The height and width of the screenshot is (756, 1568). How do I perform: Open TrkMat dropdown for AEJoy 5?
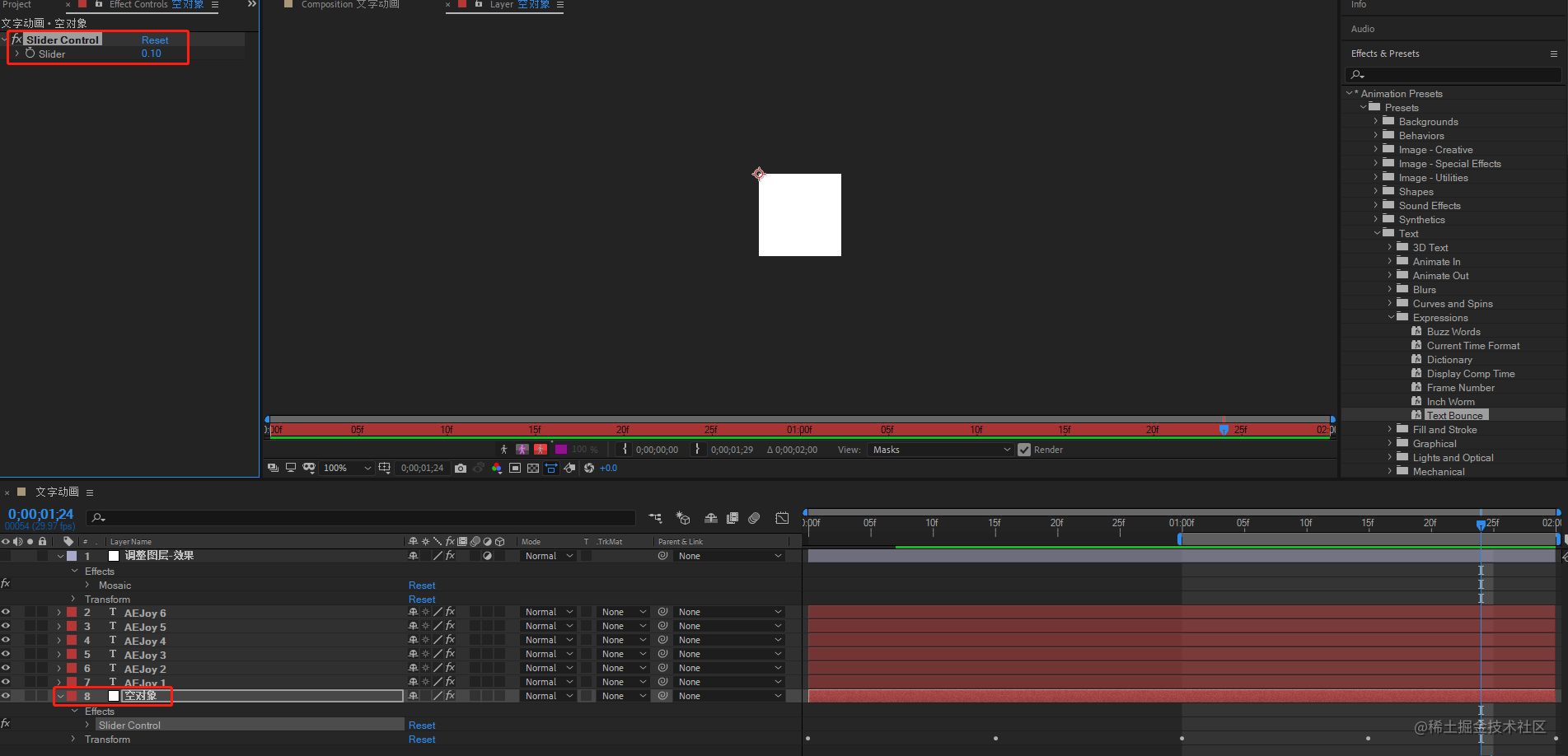pyautogui.click(x=624, y=626)
